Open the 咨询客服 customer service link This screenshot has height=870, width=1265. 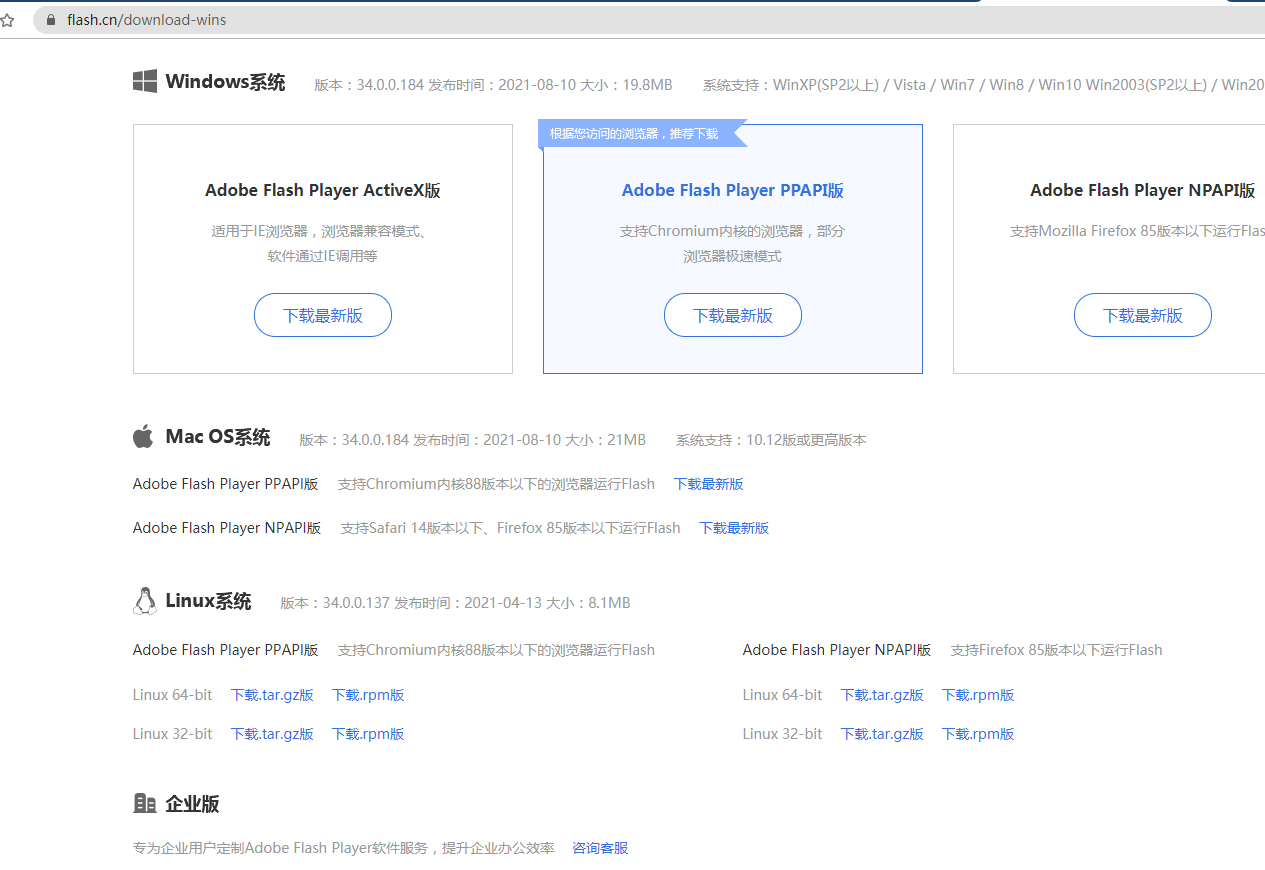pyautogui.click(x=600, y=848)
